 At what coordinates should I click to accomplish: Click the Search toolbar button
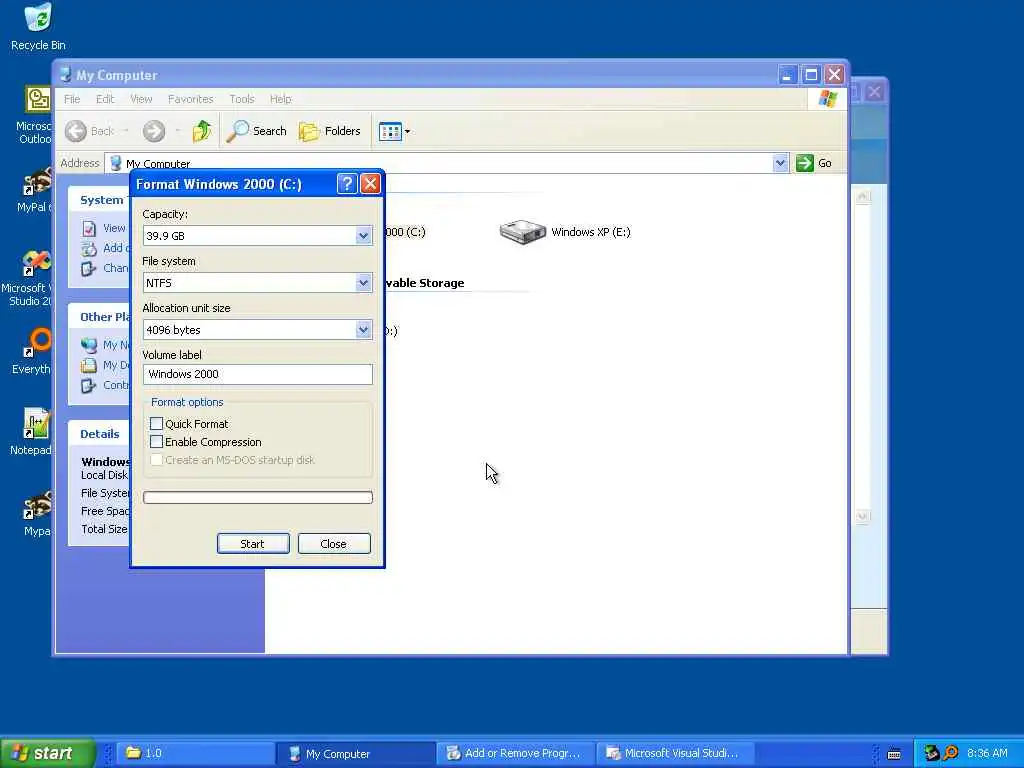pyautogui.click(x=257, y=131)
